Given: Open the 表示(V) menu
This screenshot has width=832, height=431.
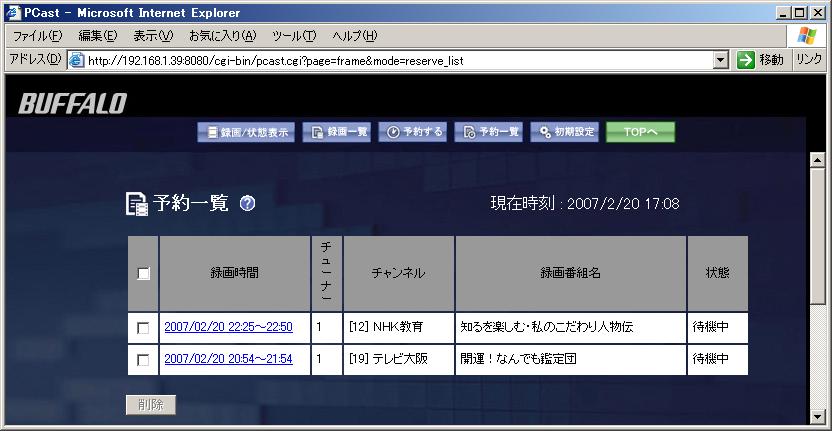Looking at the screenshot, I should click(x=153, y=36).
